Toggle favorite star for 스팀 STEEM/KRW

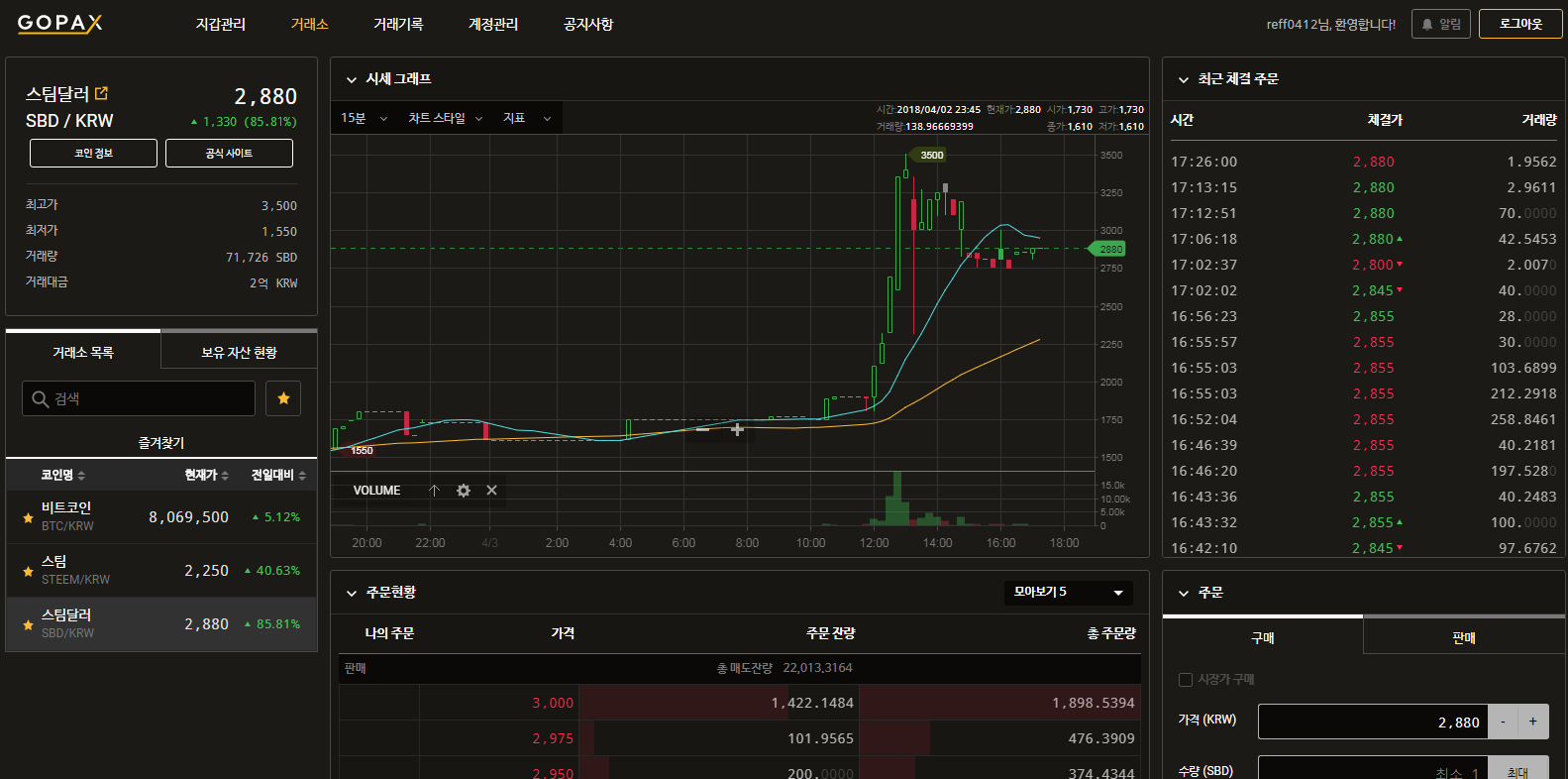28,571
